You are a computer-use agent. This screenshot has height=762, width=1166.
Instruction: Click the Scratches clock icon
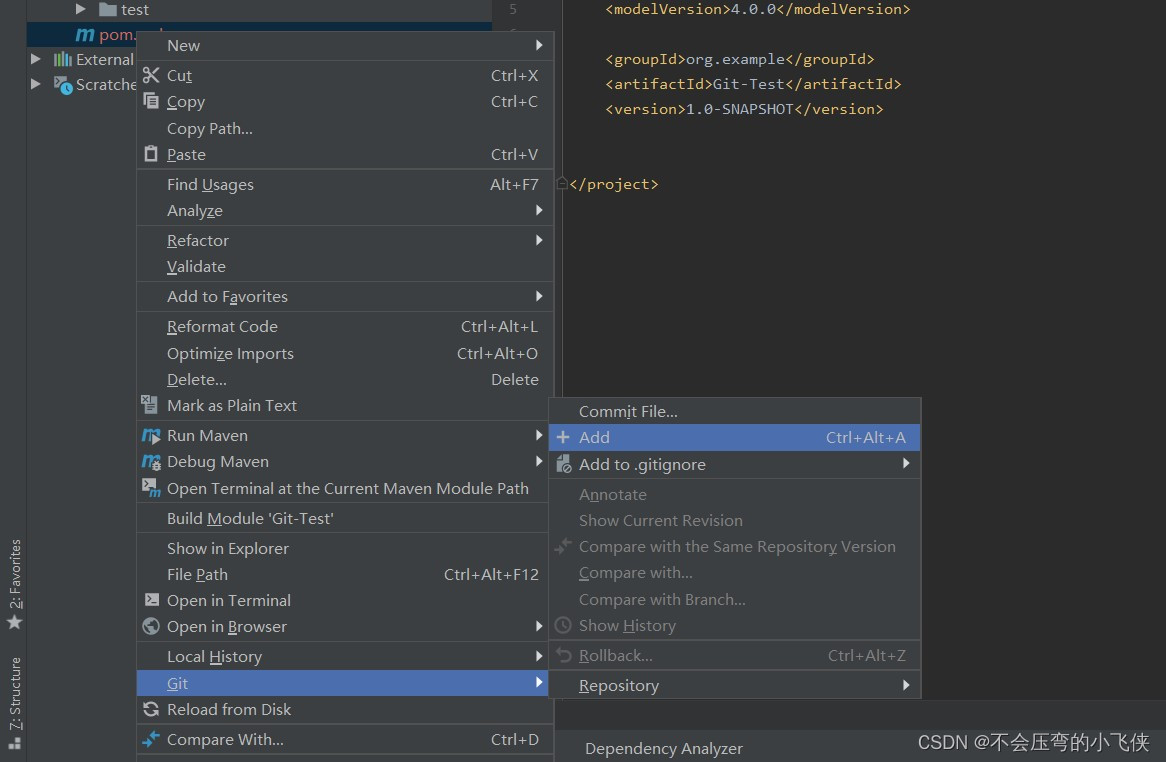(x=63, y=85)
